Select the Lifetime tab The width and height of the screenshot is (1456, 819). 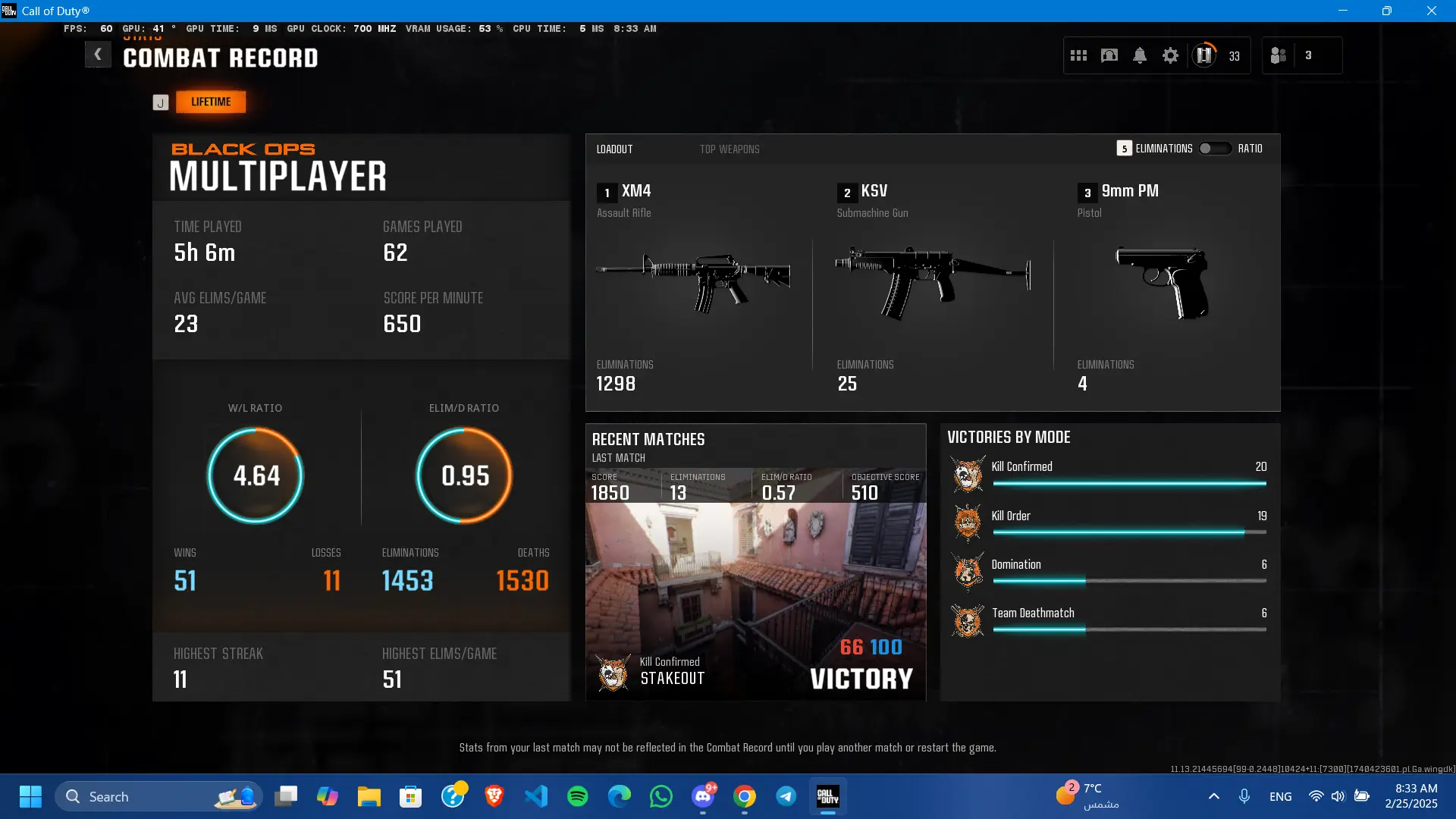pyautogui.click(x=211, y=102)
